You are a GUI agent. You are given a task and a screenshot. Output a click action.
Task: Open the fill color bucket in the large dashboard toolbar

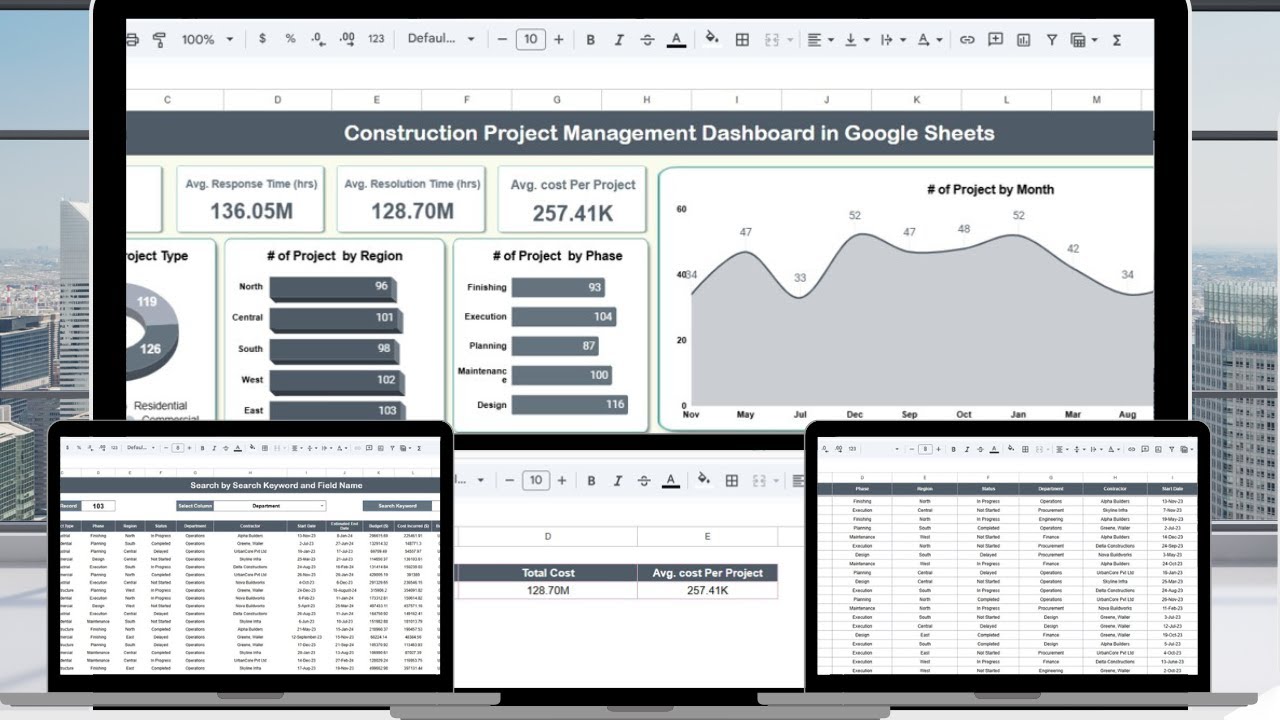pos(712,39)
